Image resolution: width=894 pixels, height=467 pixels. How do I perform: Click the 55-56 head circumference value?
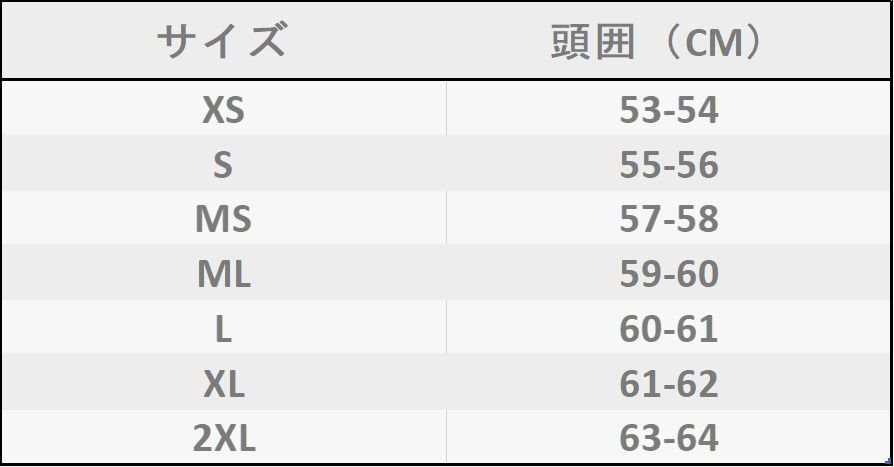(669, 165)
